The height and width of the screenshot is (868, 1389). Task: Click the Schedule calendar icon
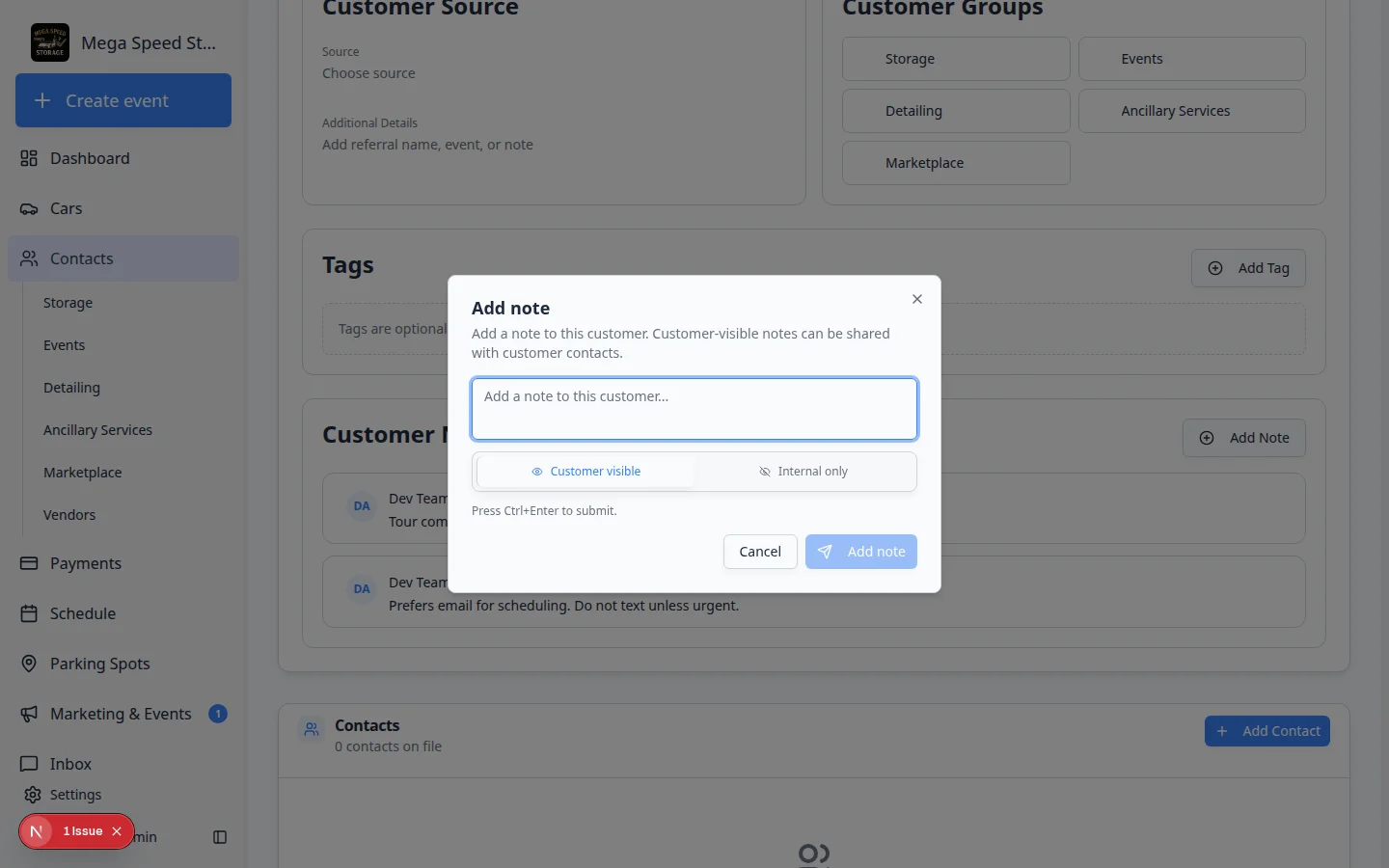click(x=29, y=613)
